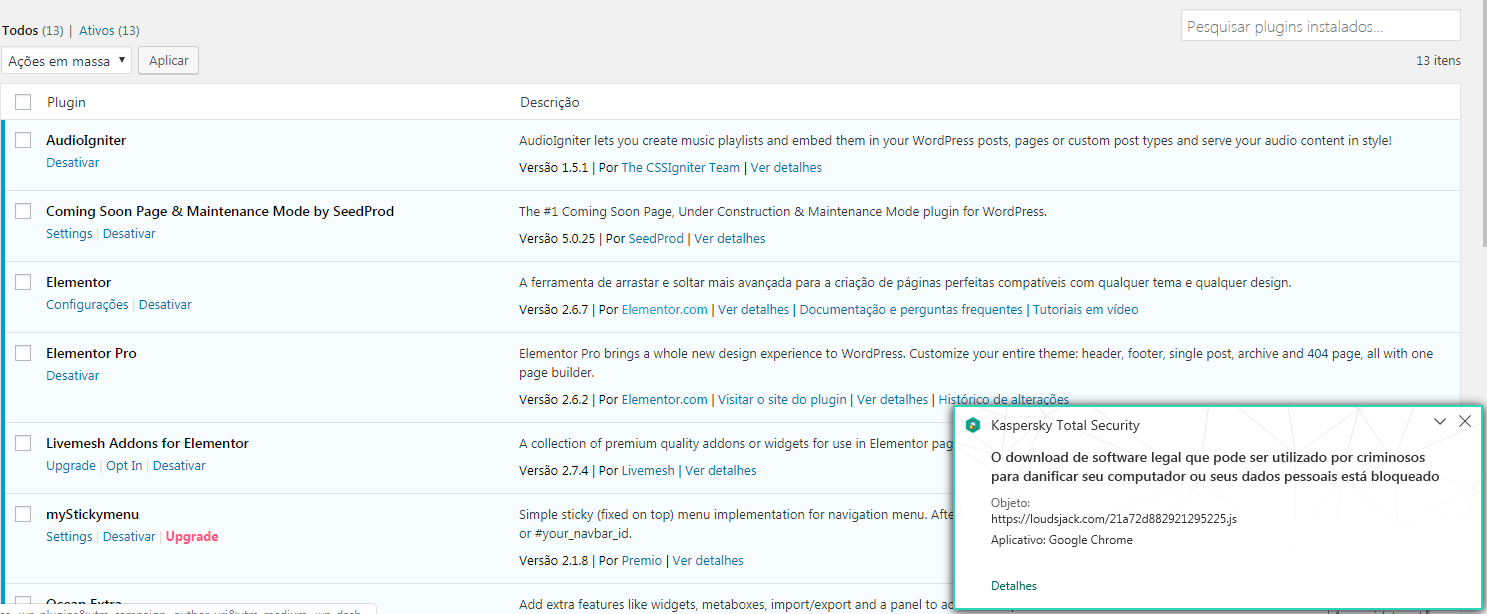1487x614 pixels.
Task: Click Ver detalhes in the Versão 2.6.2 row
Action: [893, 400]
